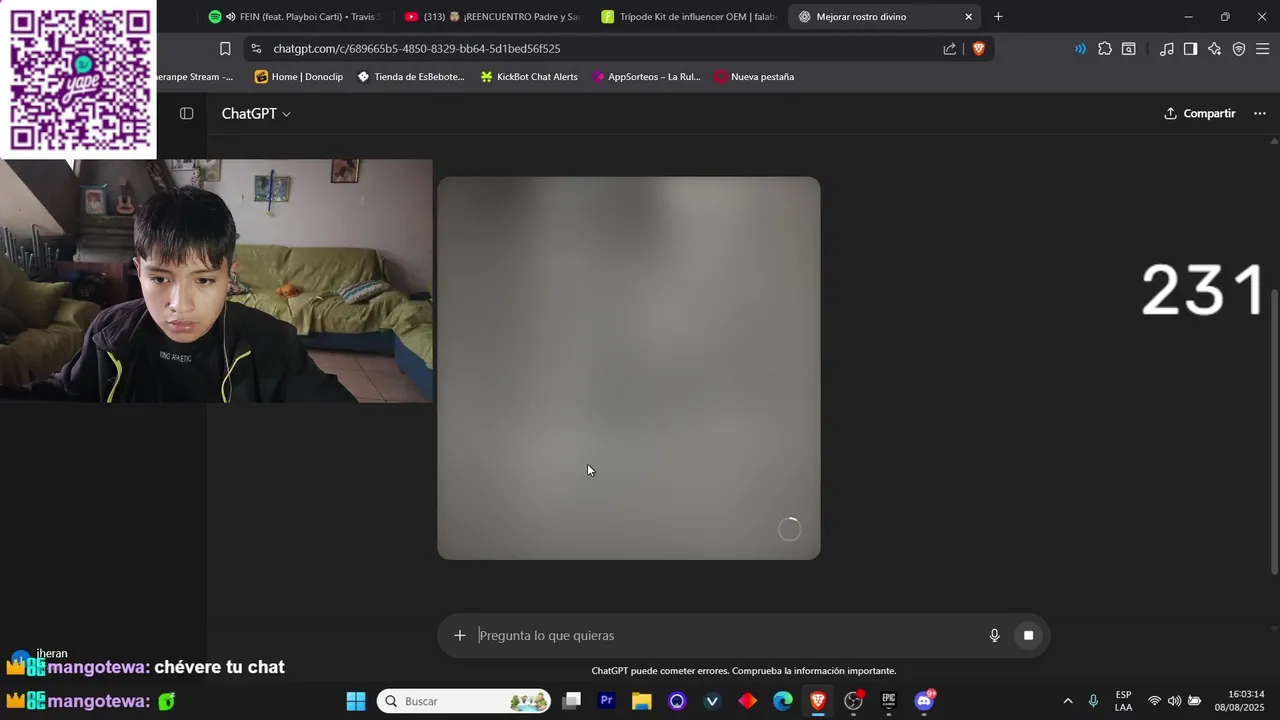The width and height of the screenshot is (1280, 720).
Task: Open the blurred generating image thumbnail
Action: (629, 368)
